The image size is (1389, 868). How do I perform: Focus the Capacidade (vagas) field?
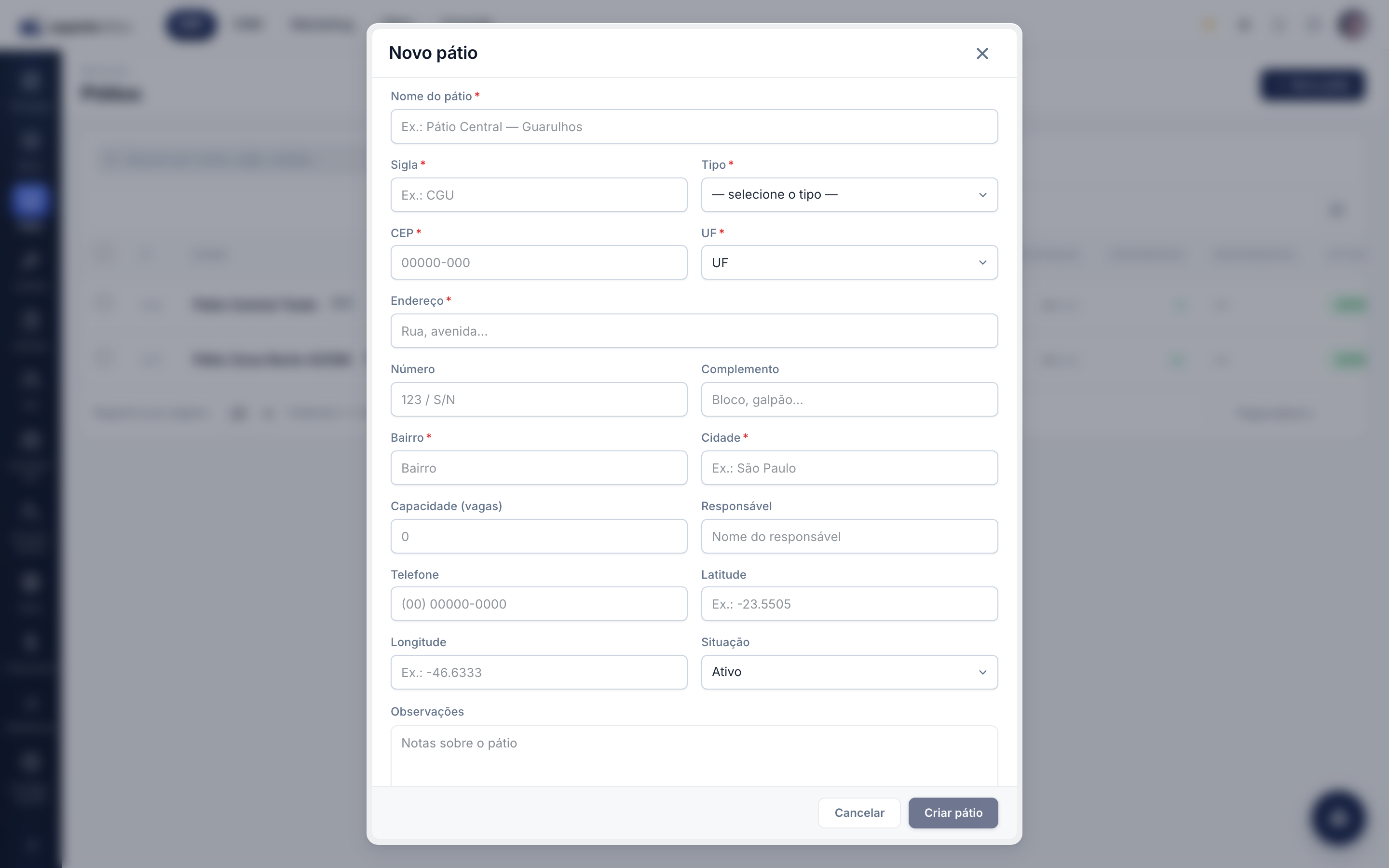pos(538,536)
